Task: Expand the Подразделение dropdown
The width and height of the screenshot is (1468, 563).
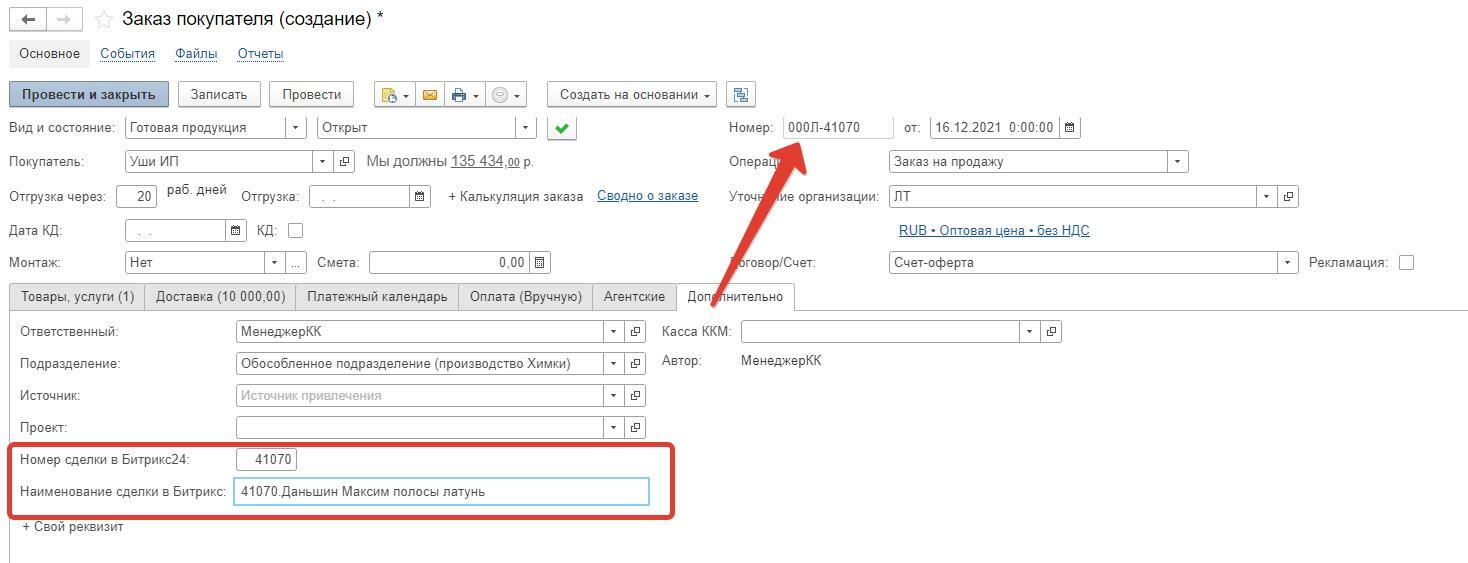Action: (614, 364)
